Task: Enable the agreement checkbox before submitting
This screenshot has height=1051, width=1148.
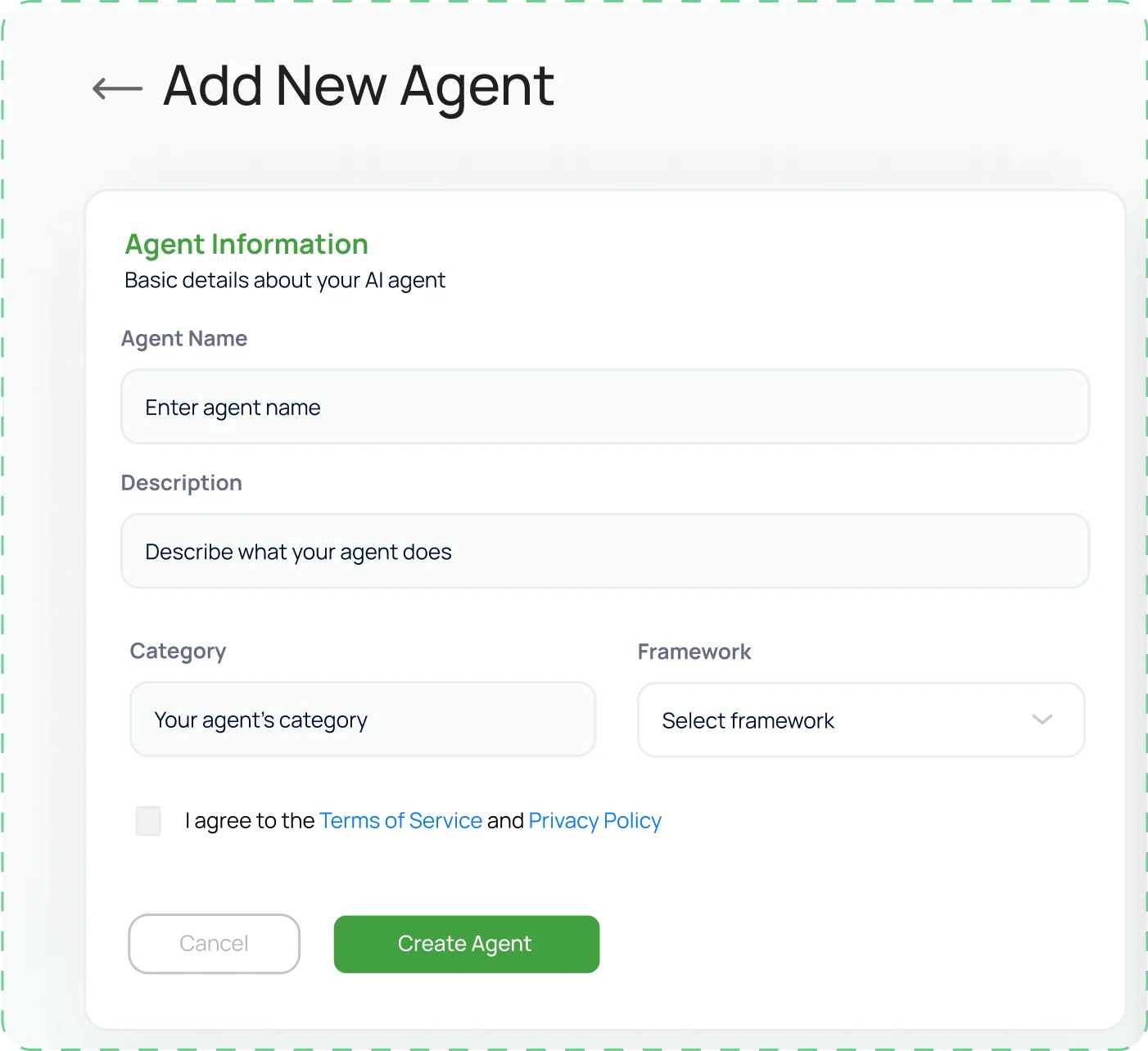Action: click(148, 820)
